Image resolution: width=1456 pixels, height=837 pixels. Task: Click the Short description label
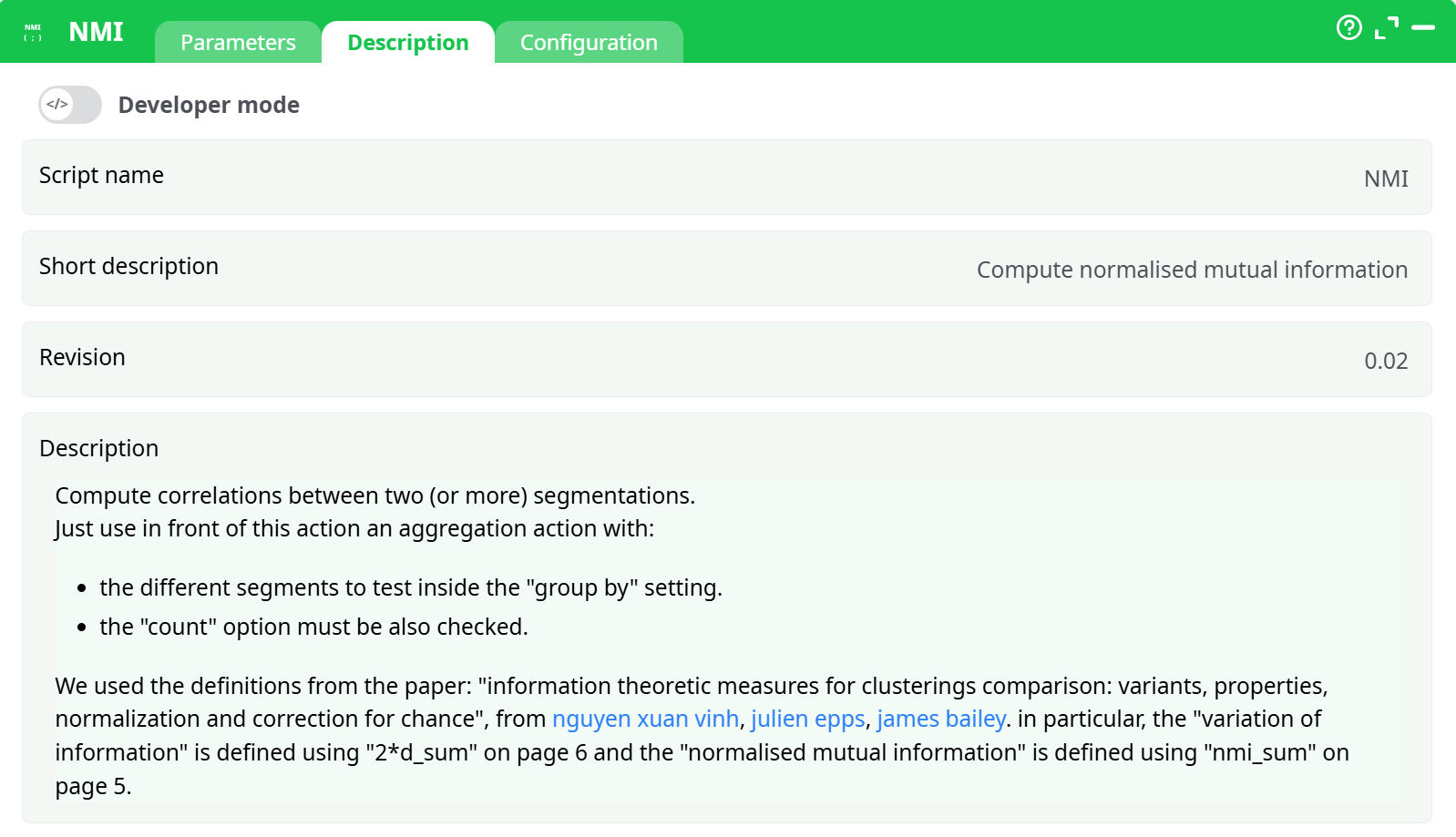(128, 267)
